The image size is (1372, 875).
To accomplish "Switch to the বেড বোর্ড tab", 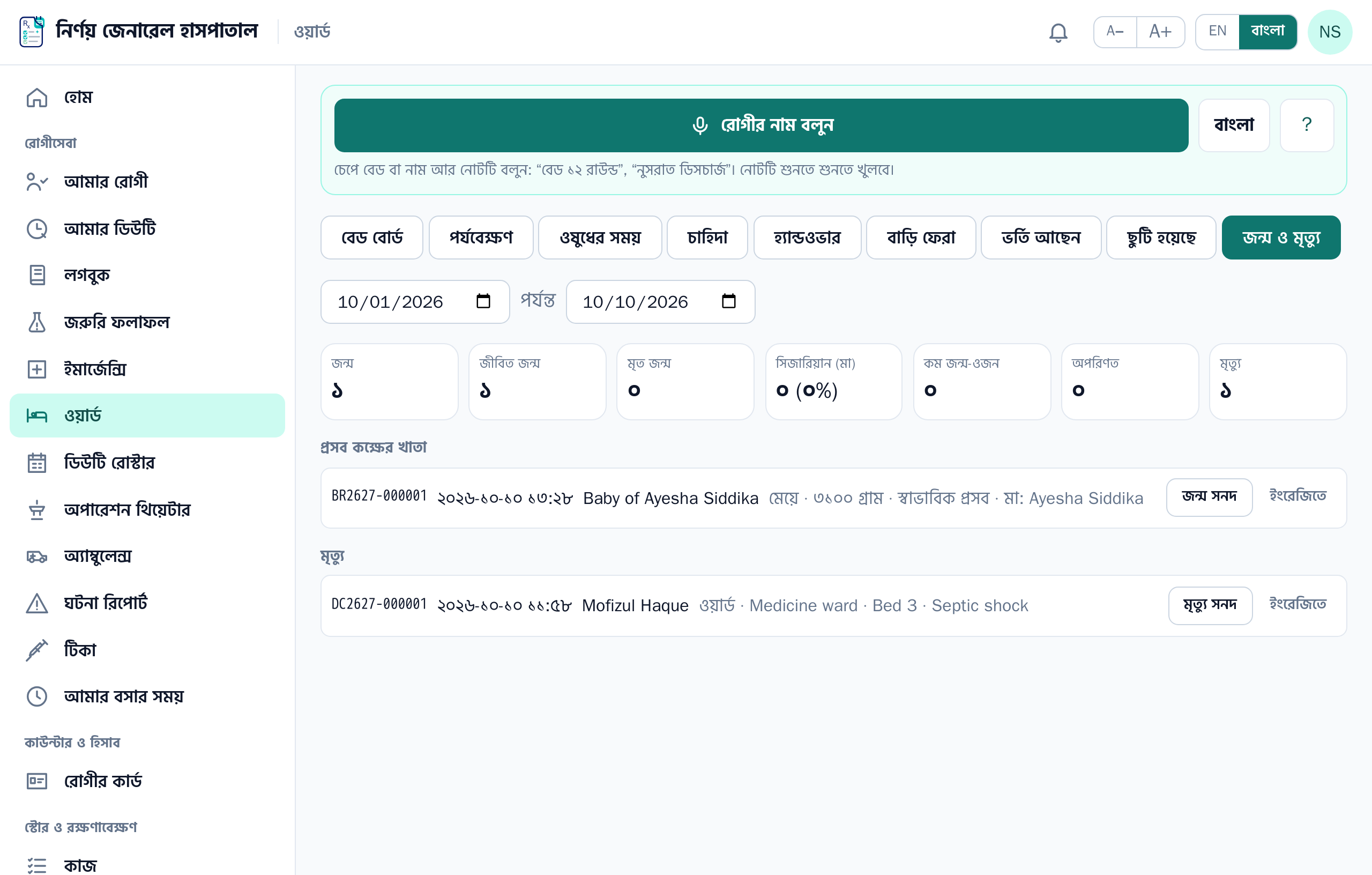I will 372,238.
